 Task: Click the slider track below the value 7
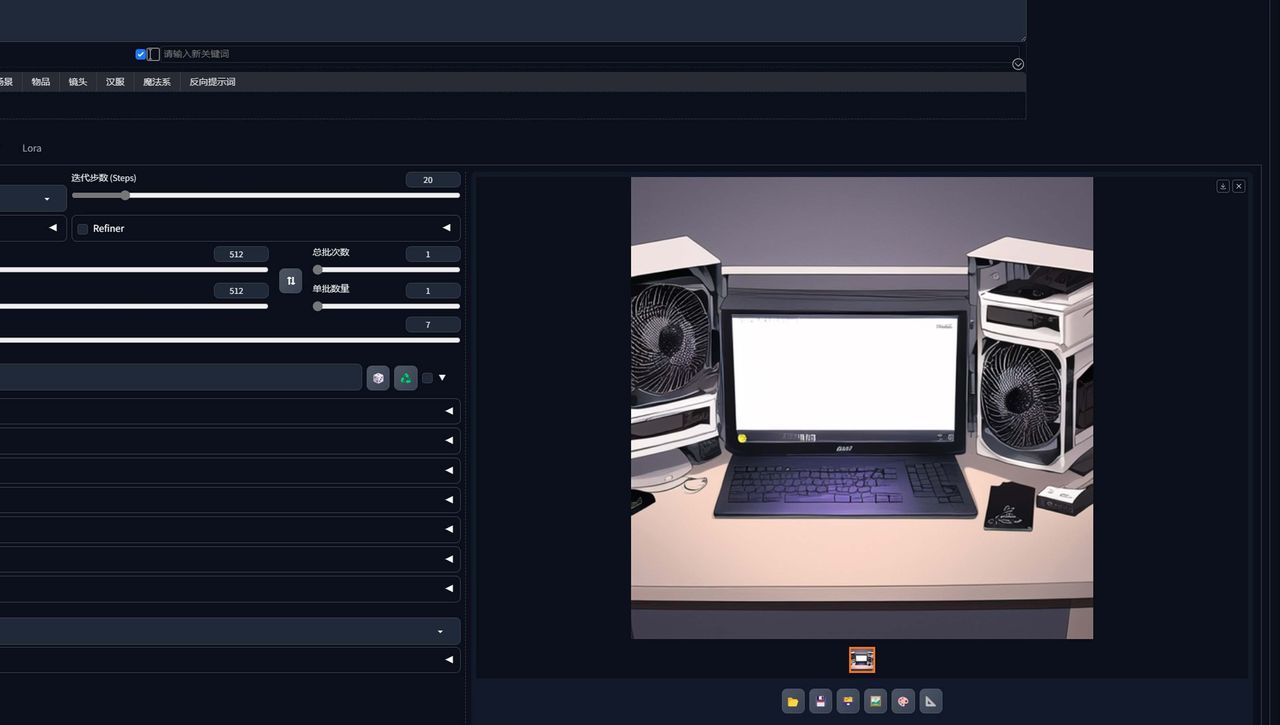pyautogui.click(x=230, y=340)
